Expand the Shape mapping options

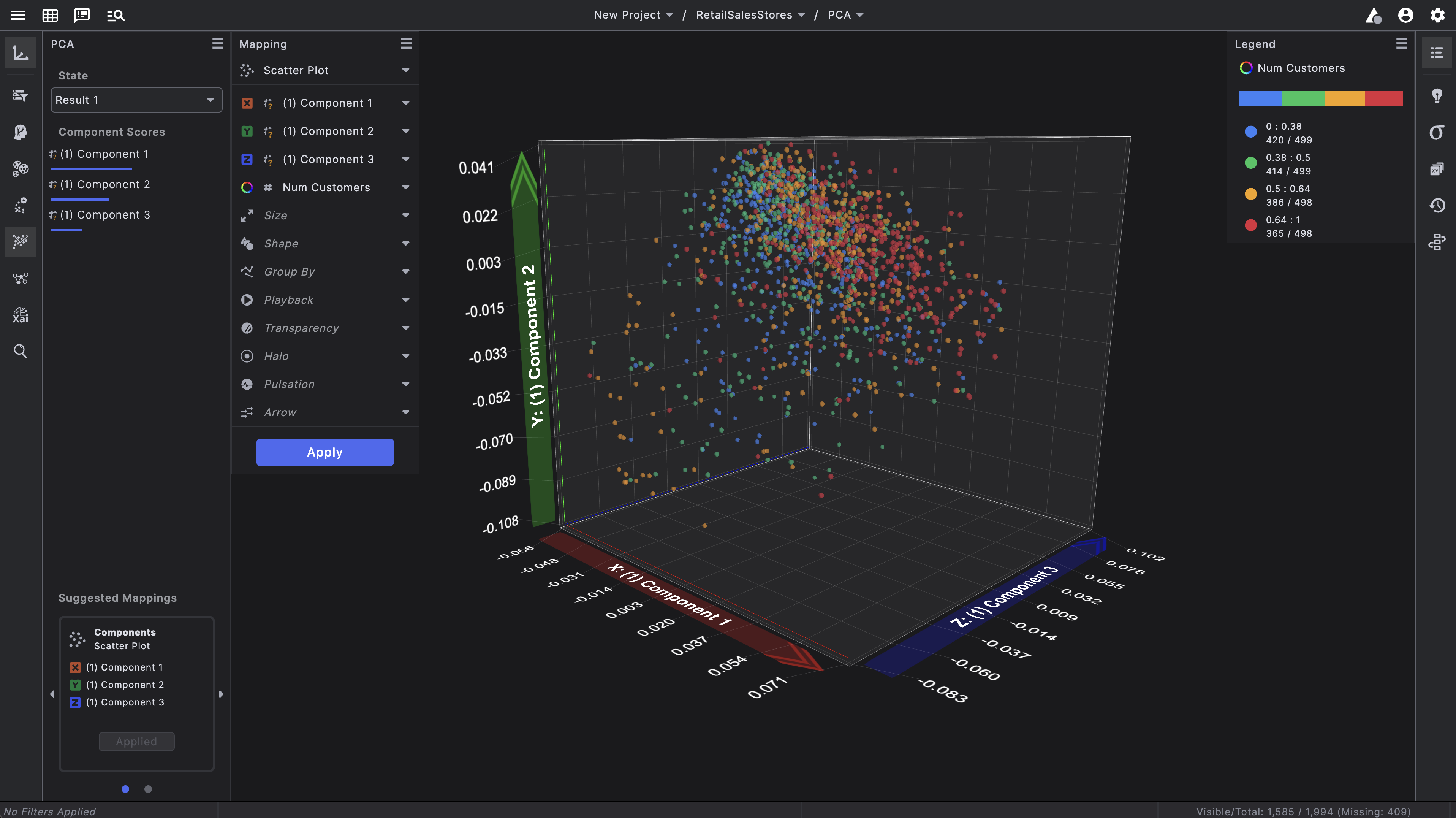406,243
